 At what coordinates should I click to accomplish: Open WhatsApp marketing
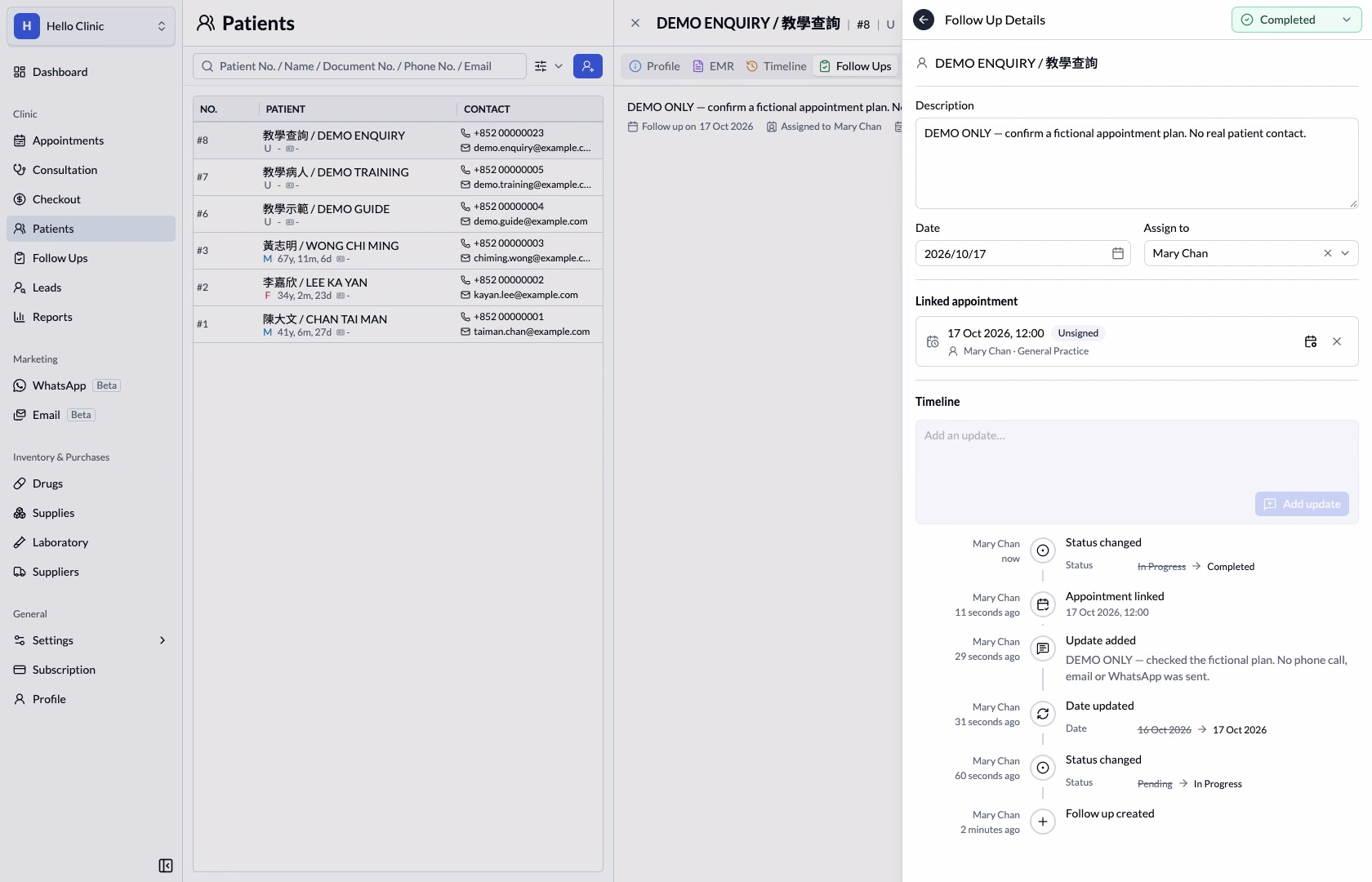tap(91, 385)
